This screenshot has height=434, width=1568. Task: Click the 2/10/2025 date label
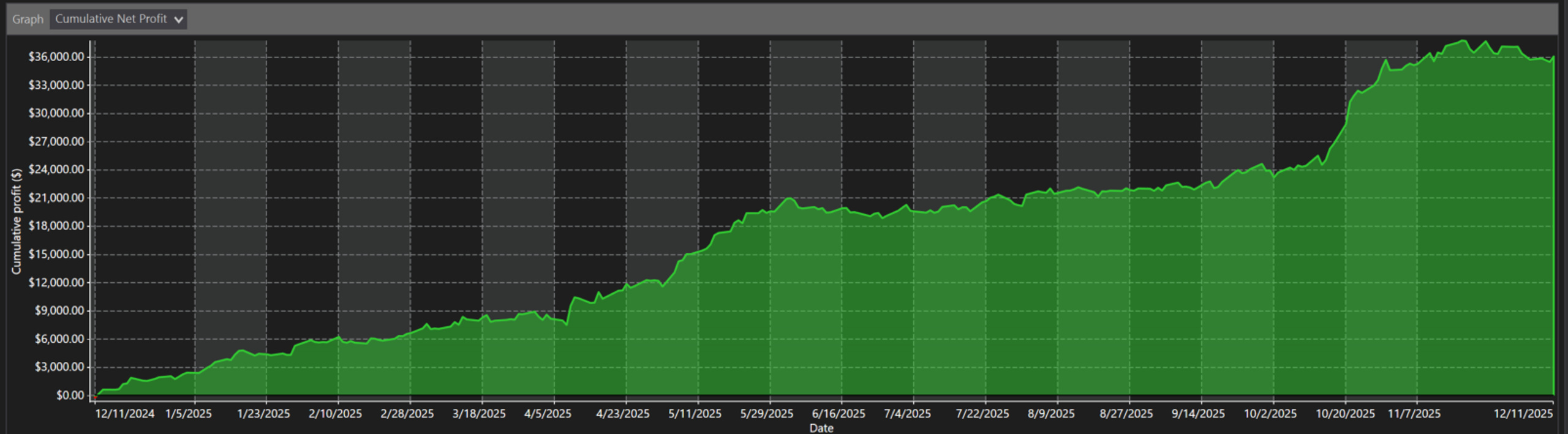(335, 414)
